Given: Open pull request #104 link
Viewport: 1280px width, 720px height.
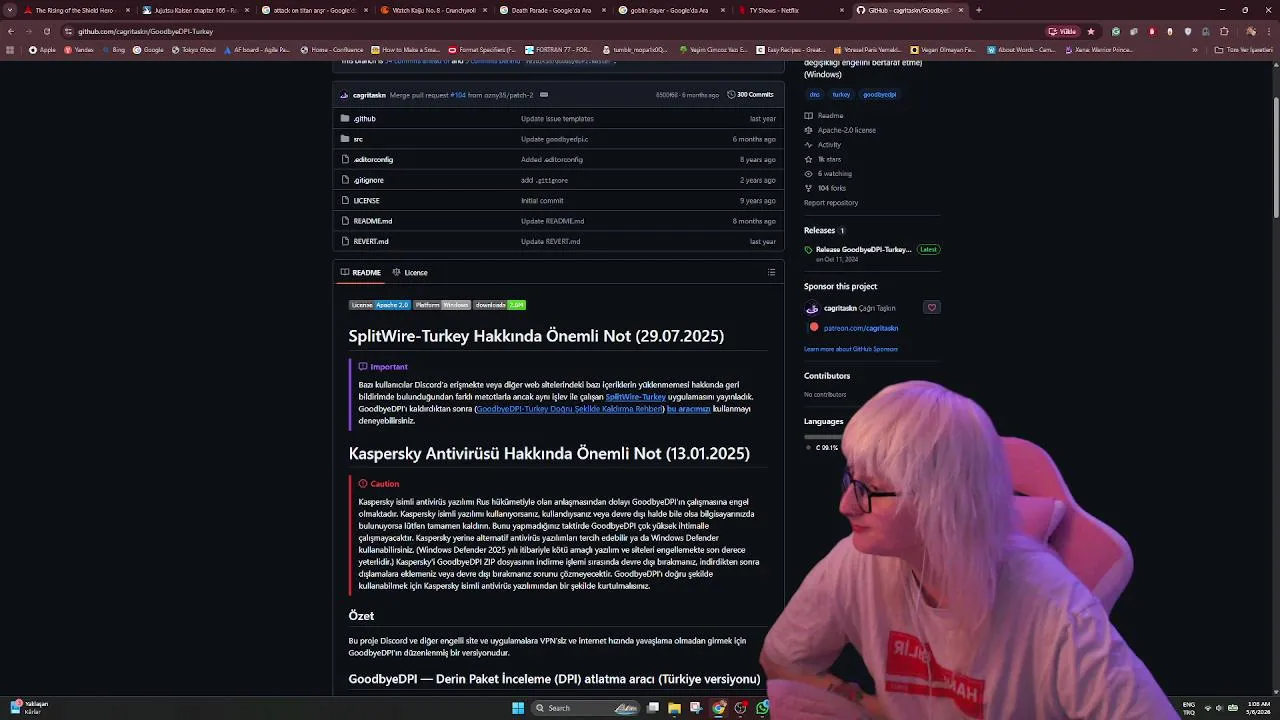Looking at the screenshot, I should [x=458, y=95].
